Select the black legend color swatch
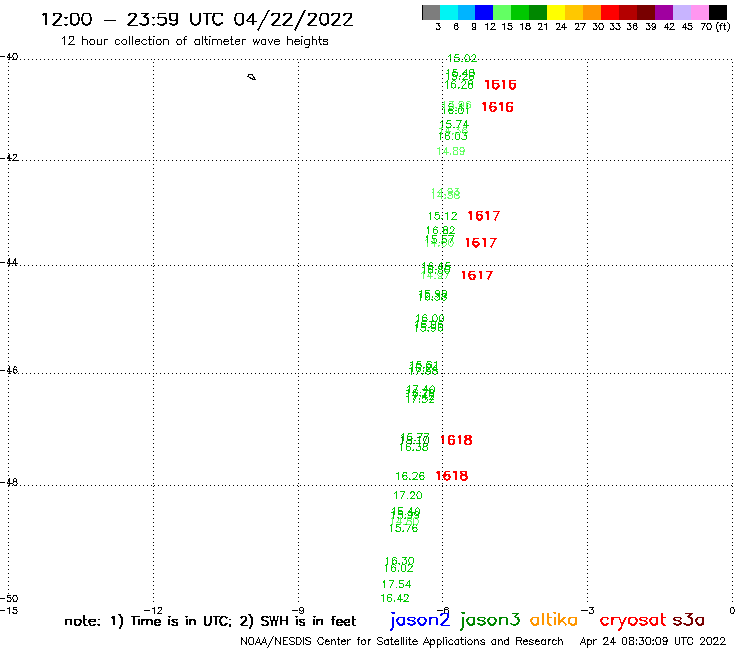Viewport: 740px width, 650px height. pos(717,12)
